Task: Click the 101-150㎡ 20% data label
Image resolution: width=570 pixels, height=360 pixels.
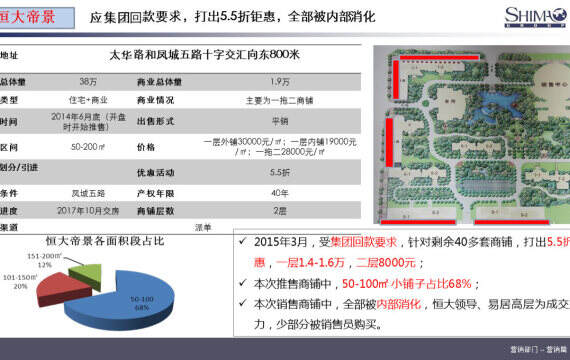Action: point(20,282)
